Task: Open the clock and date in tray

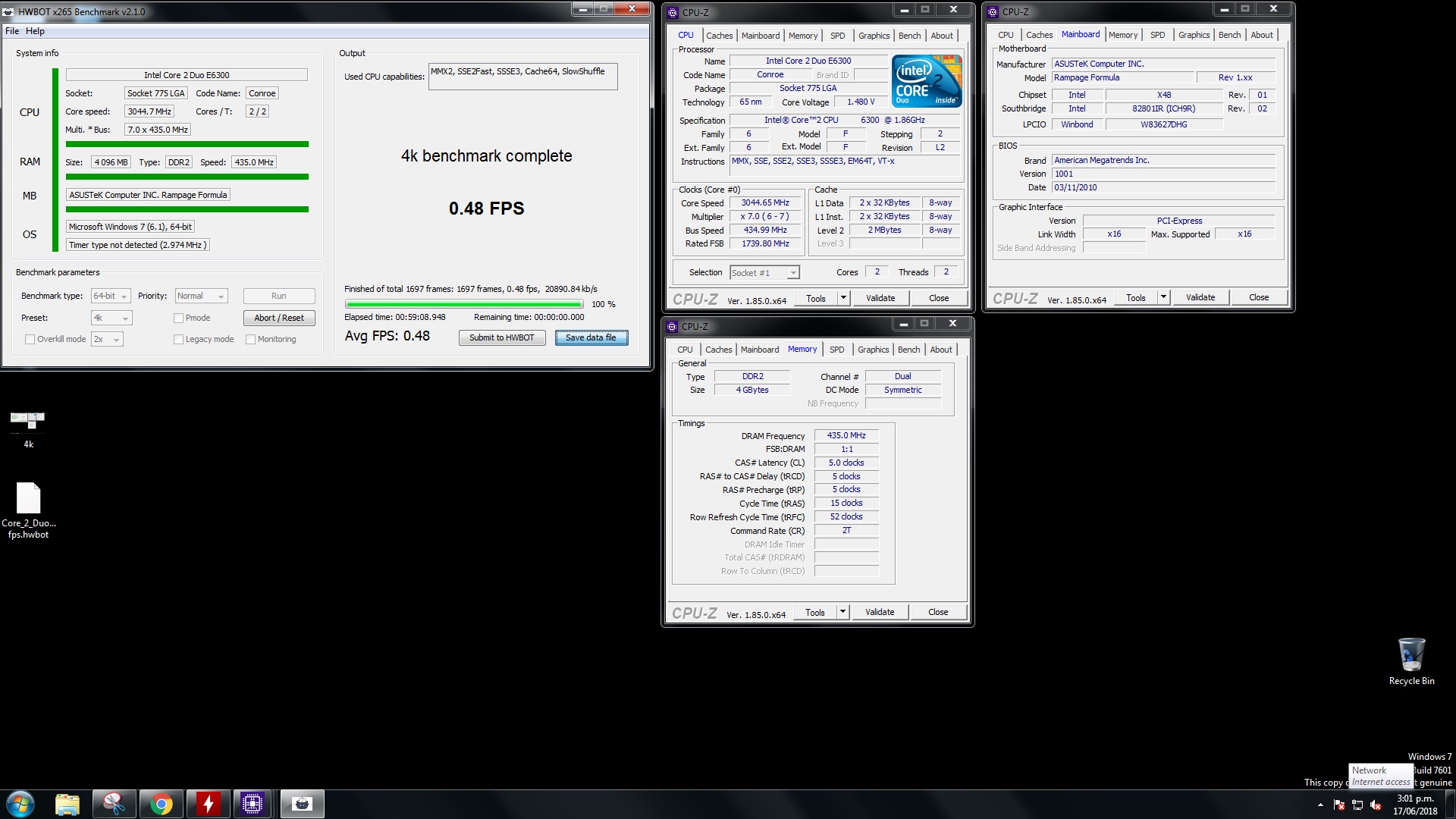Action: 1415,805
